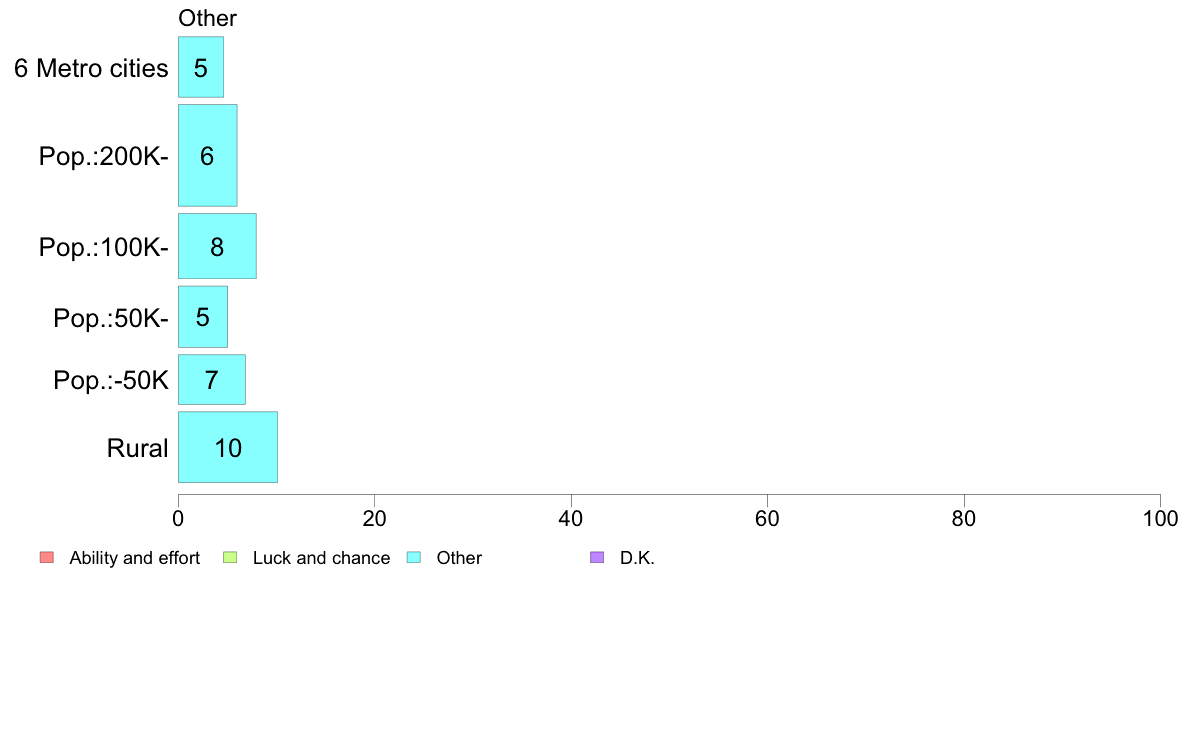Click the cyan Other legend swatch
The width and height of the screenshot is (1188, 736).
coord(414,558)
